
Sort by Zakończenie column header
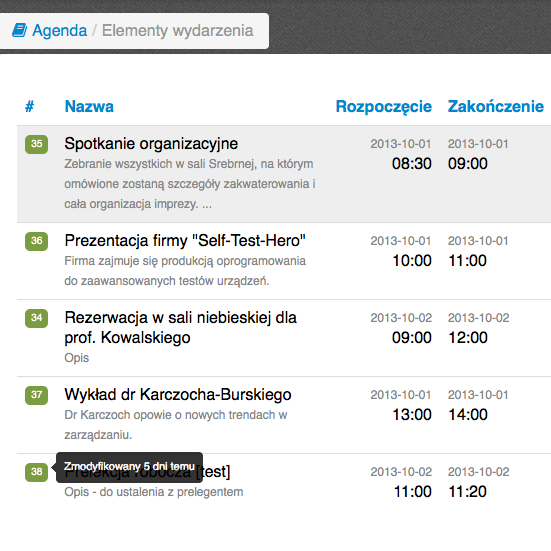coord(495,106)
